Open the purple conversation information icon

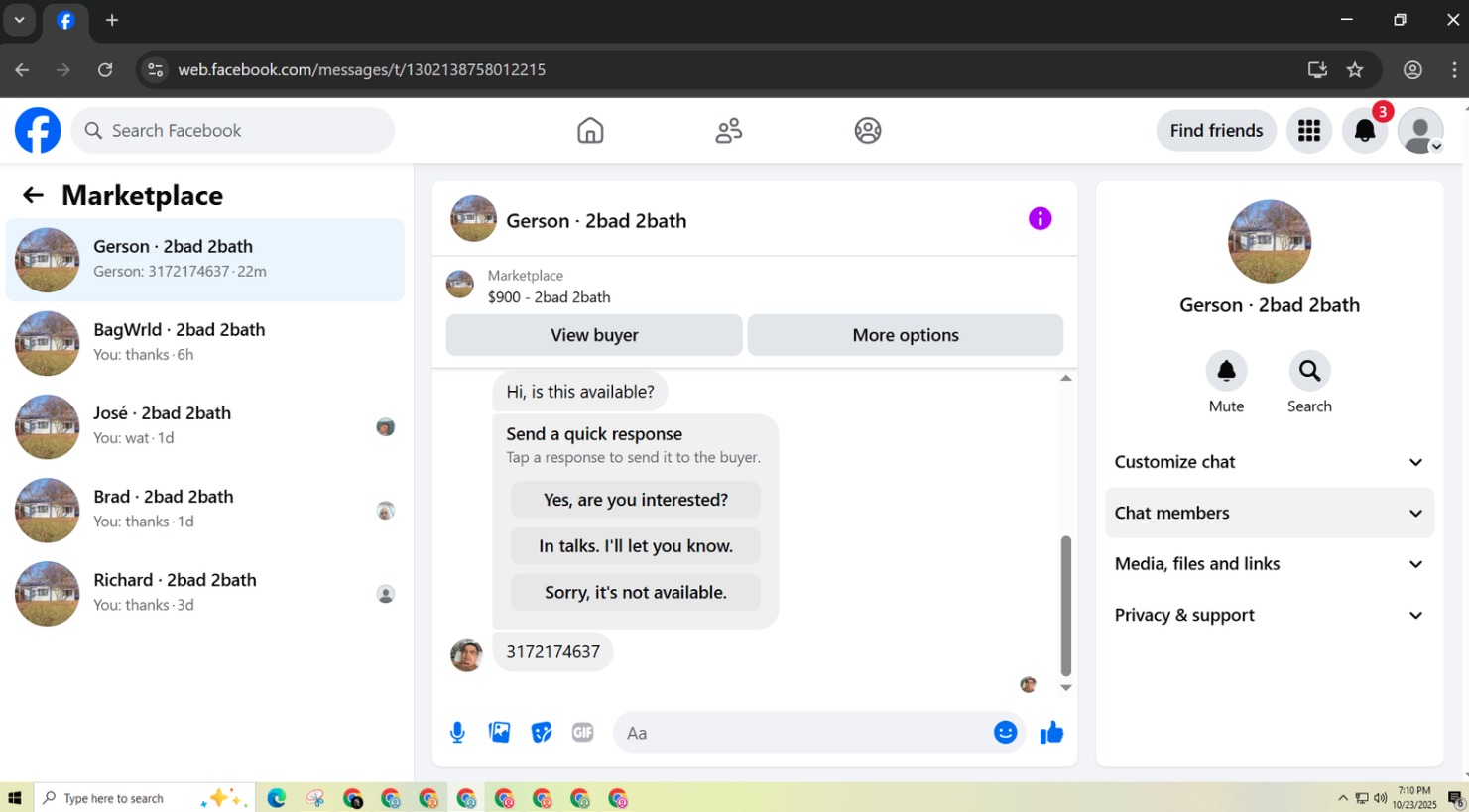(1040, 218)
